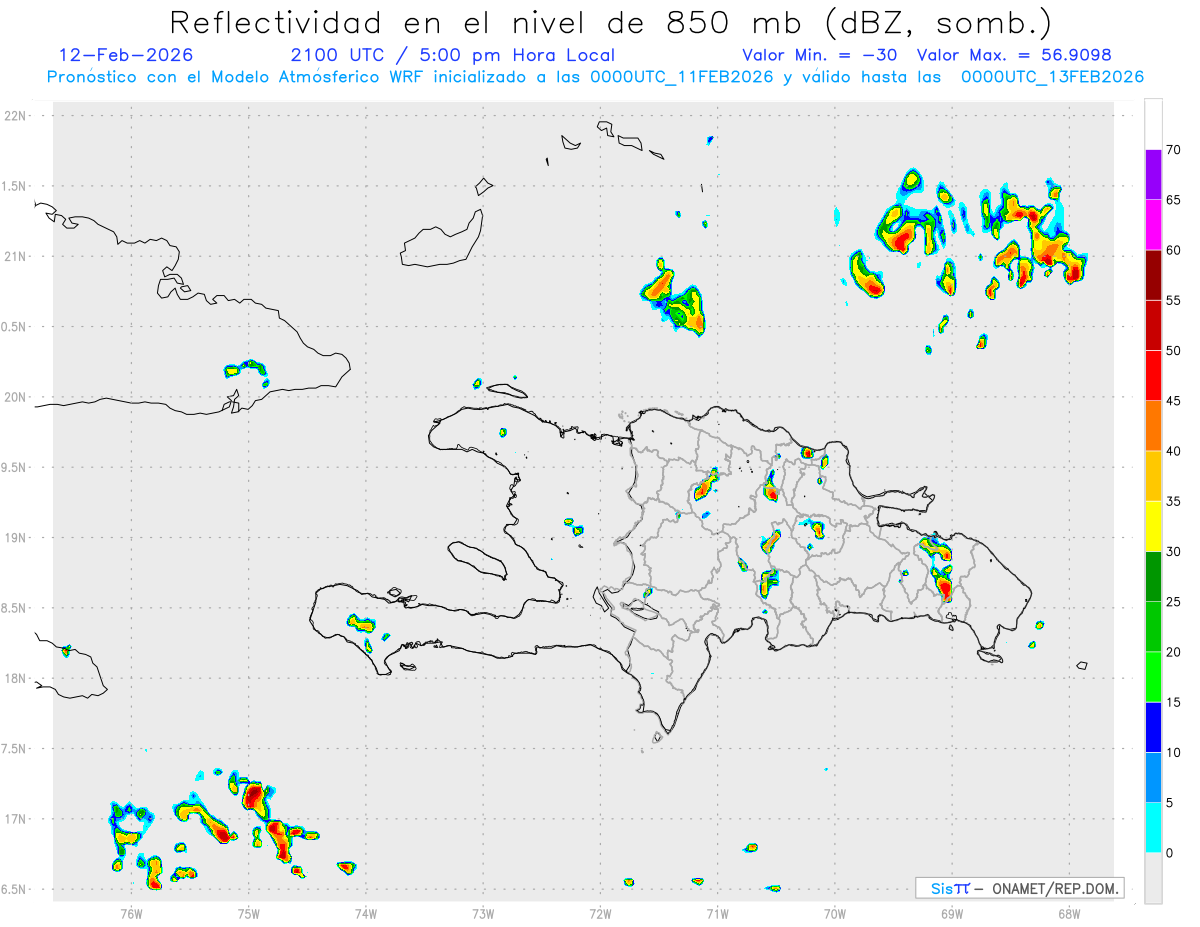Screen dimensions: 1200x927
Task: Click the dark green 25–30 dBZ colorbar segment
Action: pyautogui.click(x=1153, y=577)
